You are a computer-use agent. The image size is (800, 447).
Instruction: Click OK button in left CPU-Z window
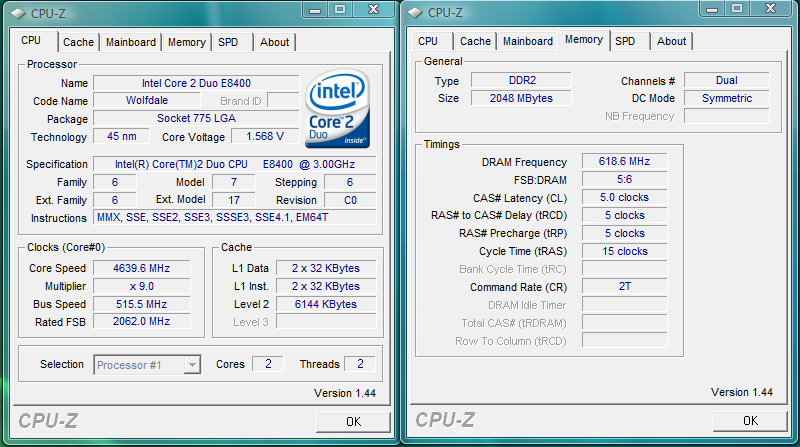pos(353,422)
